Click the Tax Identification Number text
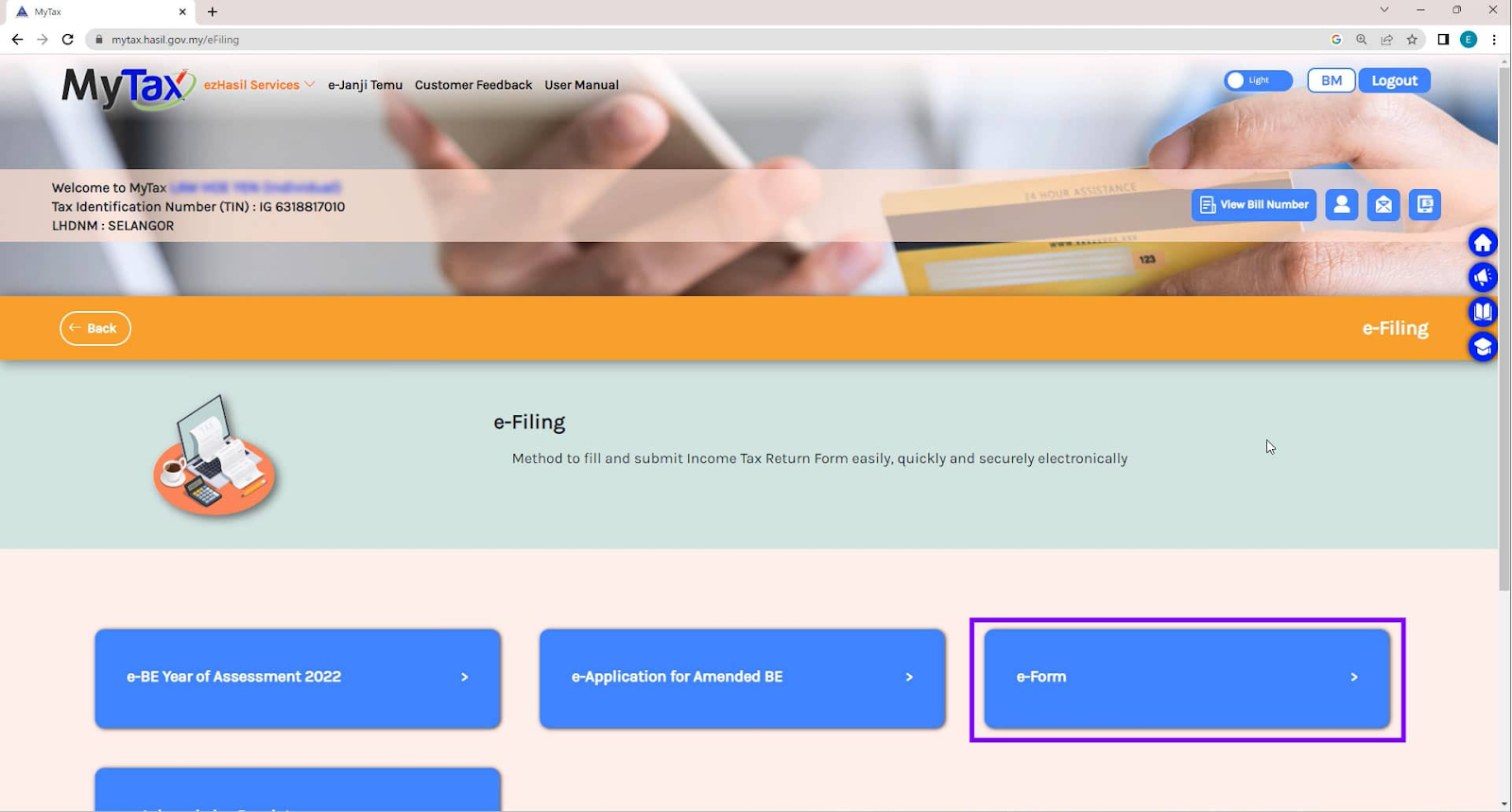Viewport: 1512px width, 812px height. point(198,207)
